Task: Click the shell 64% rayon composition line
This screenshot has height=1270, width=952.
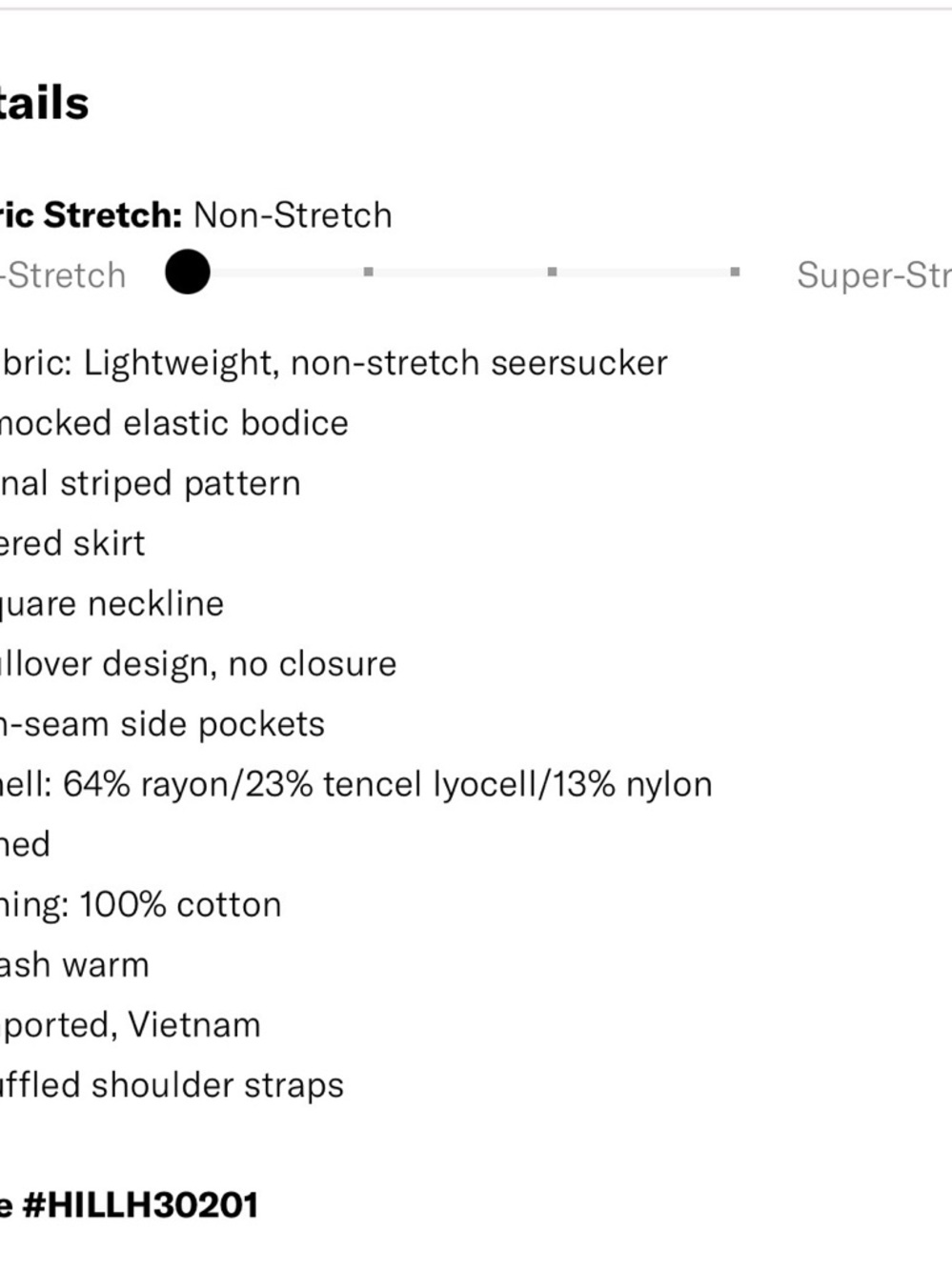Action: [356, 784]
